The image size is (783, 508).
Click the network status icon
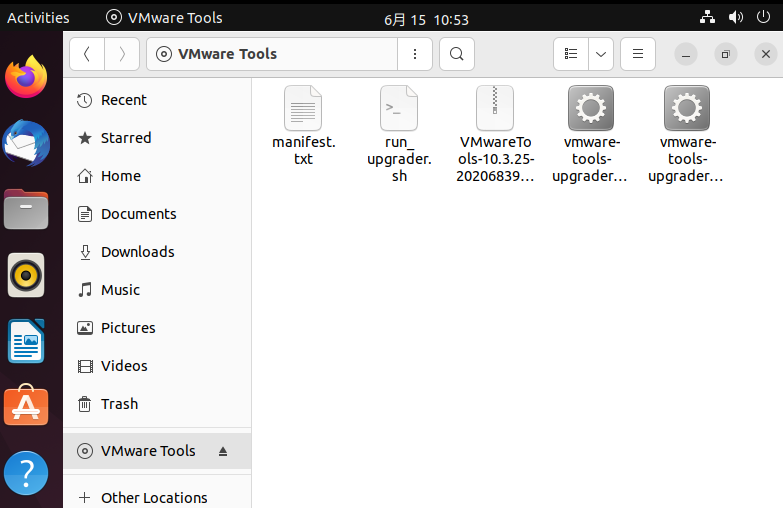tap(707, 17)
